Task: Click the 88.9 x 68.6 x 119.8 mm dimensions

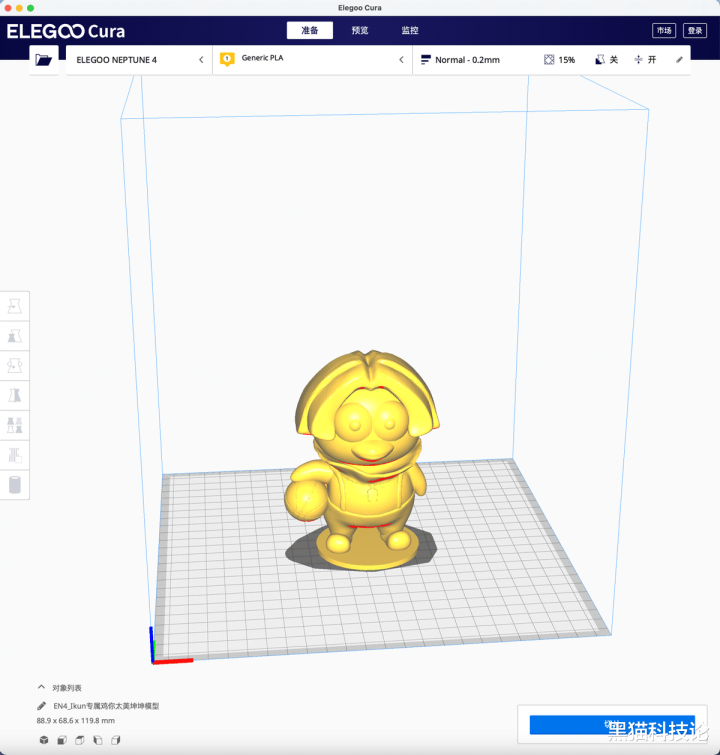Action: [x=76, y=721]
